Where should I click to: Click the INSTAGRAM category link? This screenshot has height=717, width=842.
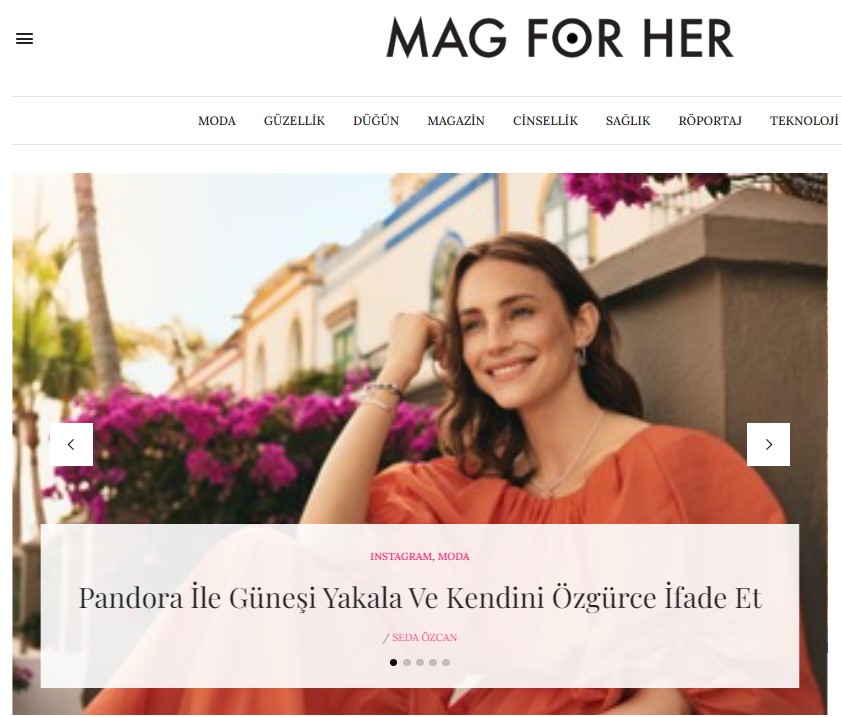pos(401,556)
